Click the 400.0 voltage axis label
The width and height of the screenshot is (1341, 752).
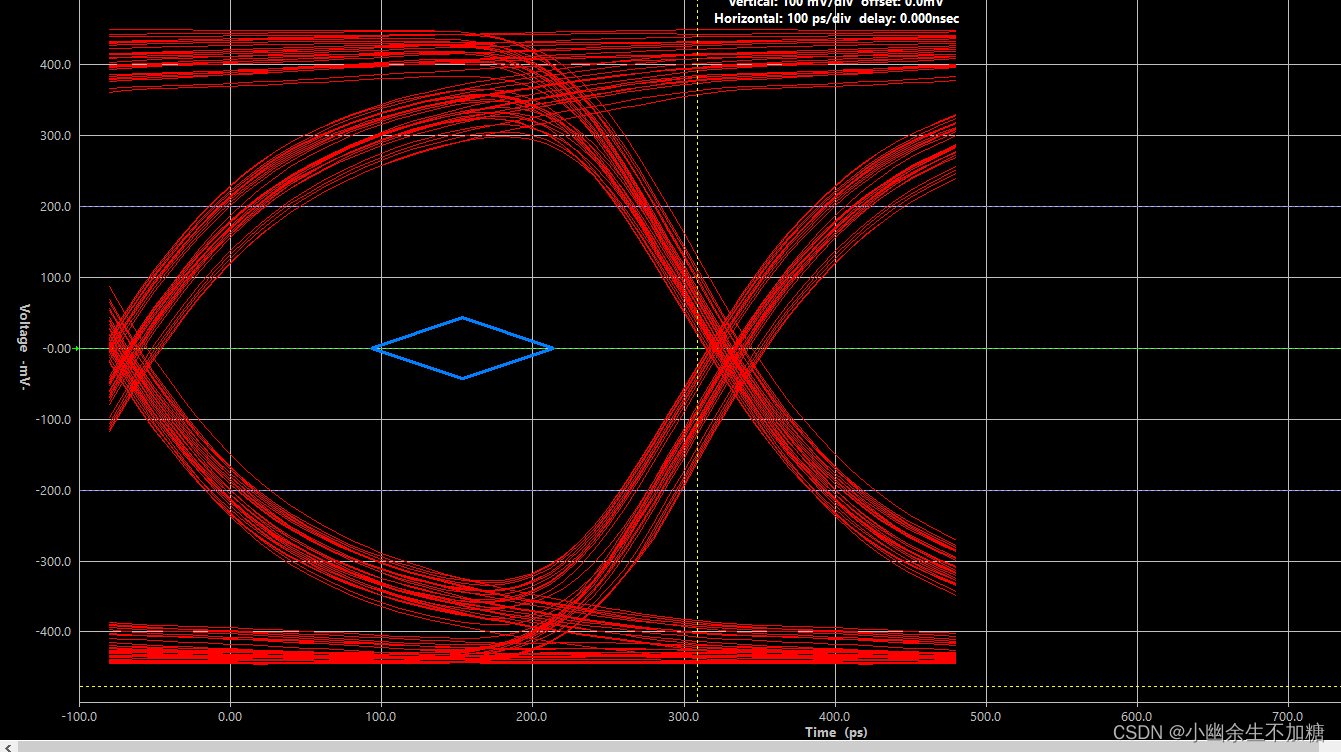coord(57,65)
